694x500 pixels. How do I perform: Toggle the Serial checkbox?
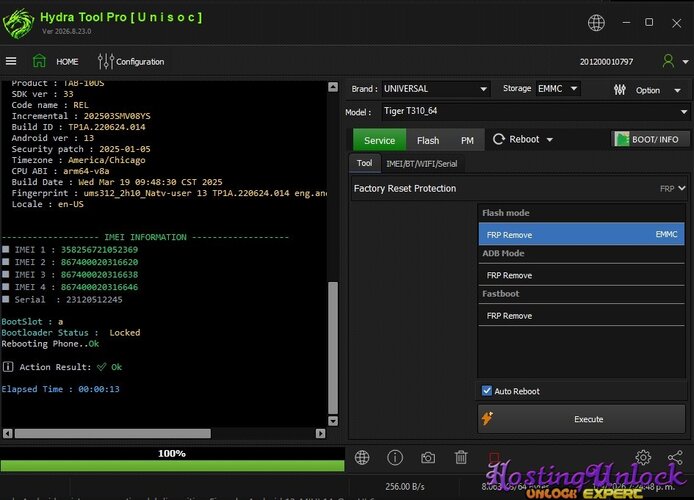(x=6, y=299)
